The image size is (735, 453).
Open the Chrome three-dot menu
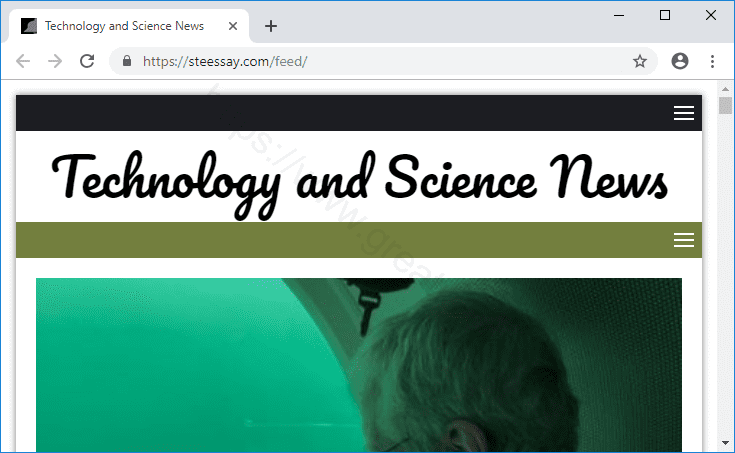click(712, 61)
